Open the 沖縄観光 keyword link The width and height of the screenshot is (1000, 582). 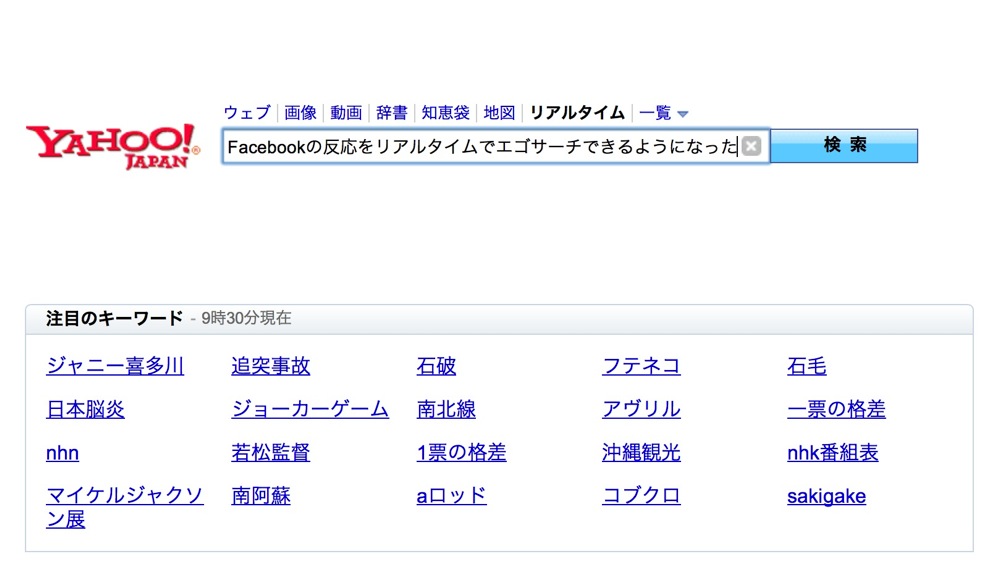coord(641,453)
